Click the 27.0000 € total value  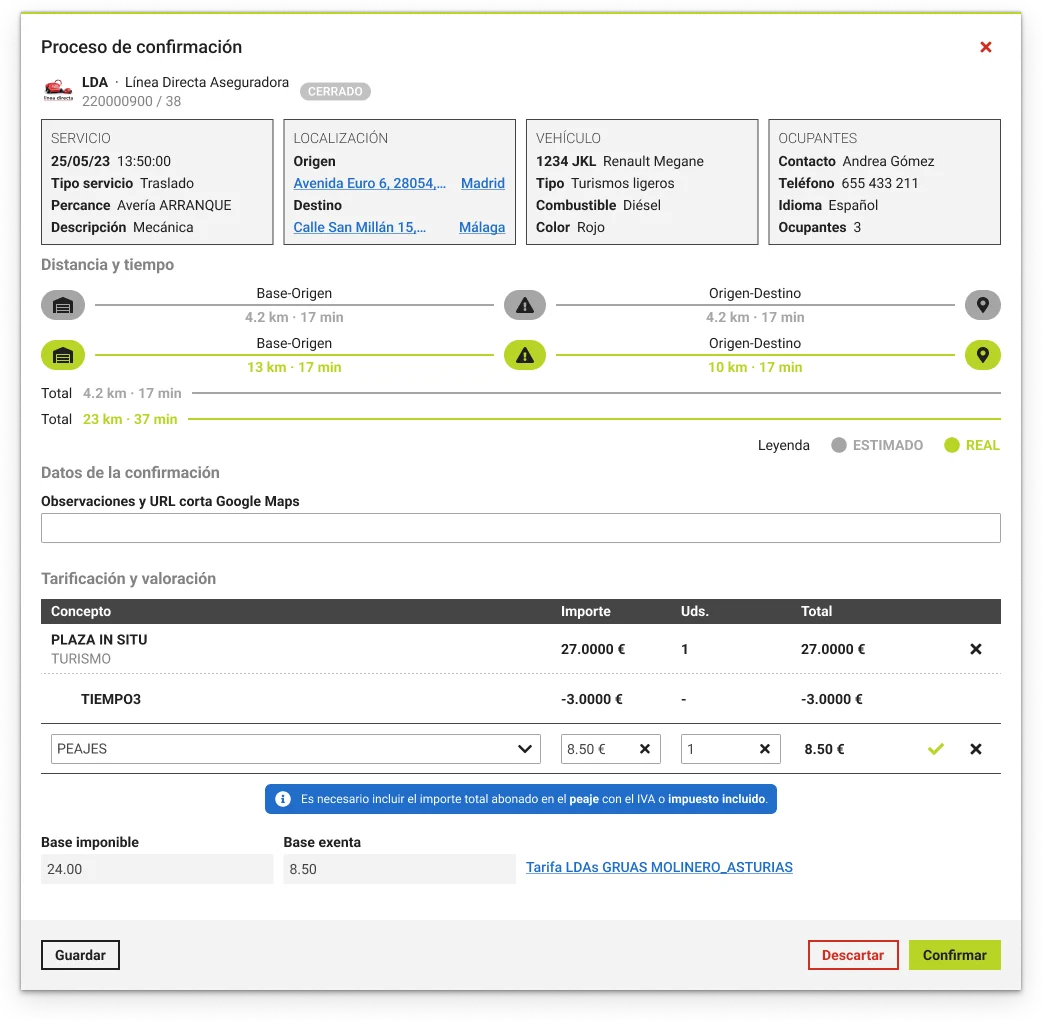click(833, 649)
